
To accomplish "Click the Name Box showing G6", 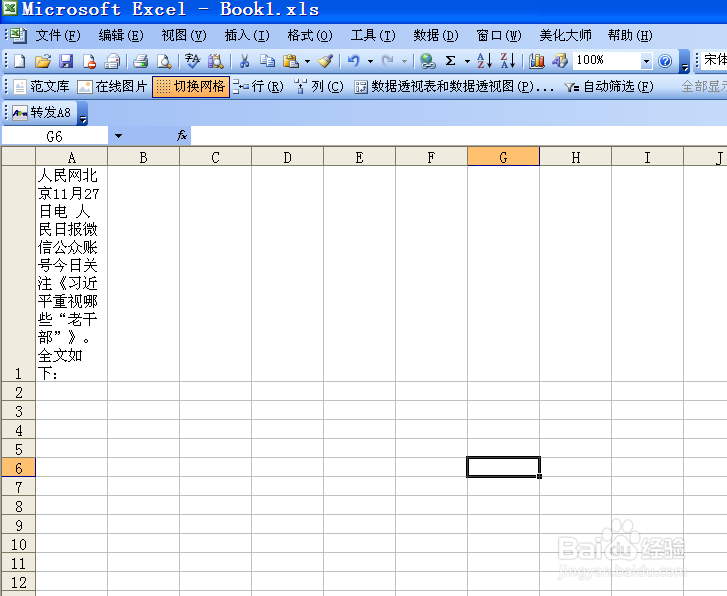I will pyautogui.click(x=54, y=136).
